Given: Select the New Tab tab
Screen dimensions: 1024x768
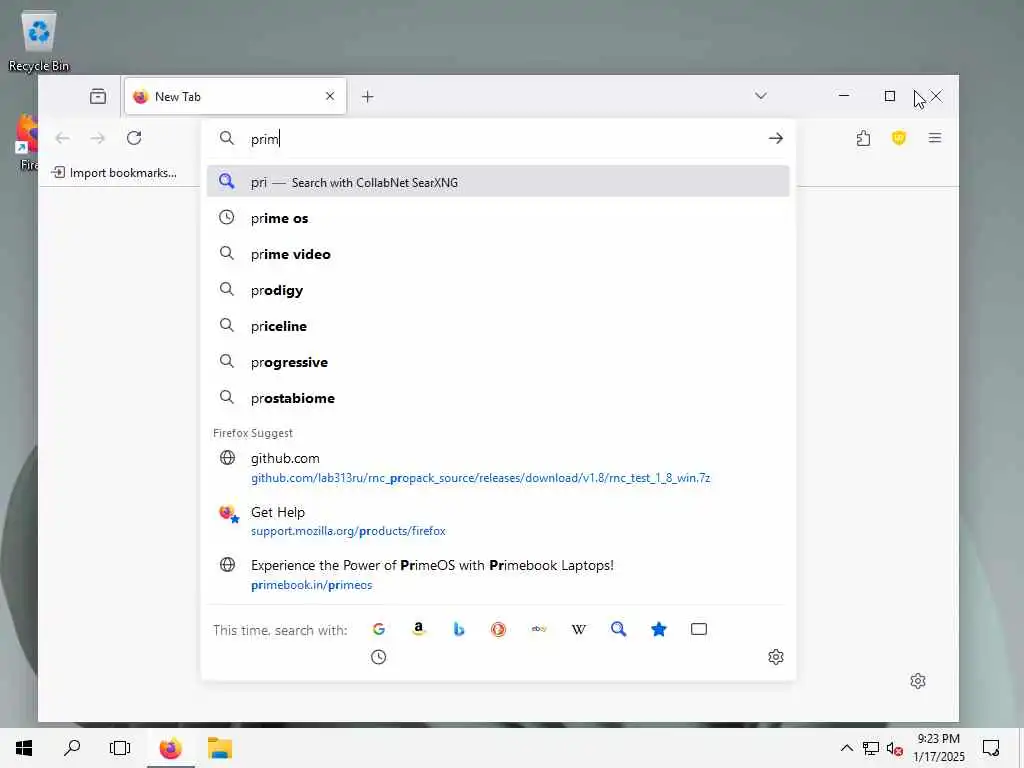Looking at the screenshot, I should pos(235,97).
